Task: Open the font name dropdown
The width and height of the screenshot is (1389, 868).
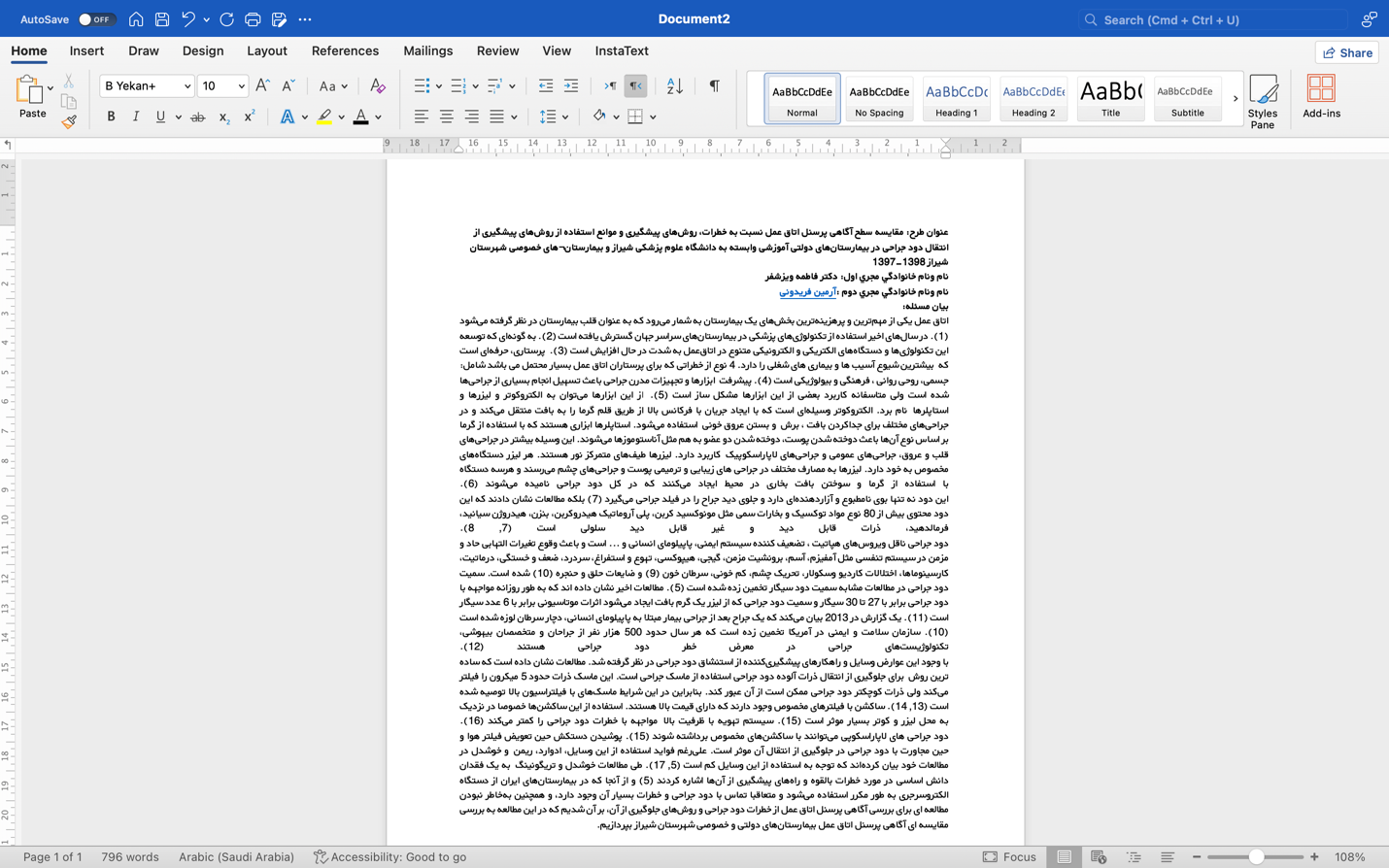Action: coord(187,86)
